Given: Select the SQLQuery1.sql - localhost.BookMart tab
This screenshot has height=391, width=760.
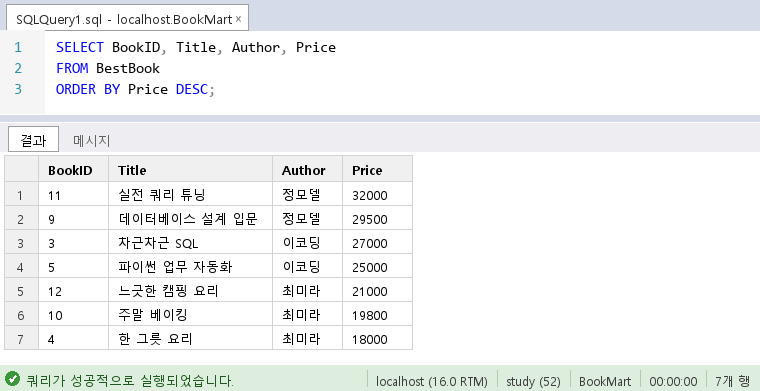Looking at the screenshot, I should [x=127, y=18].
